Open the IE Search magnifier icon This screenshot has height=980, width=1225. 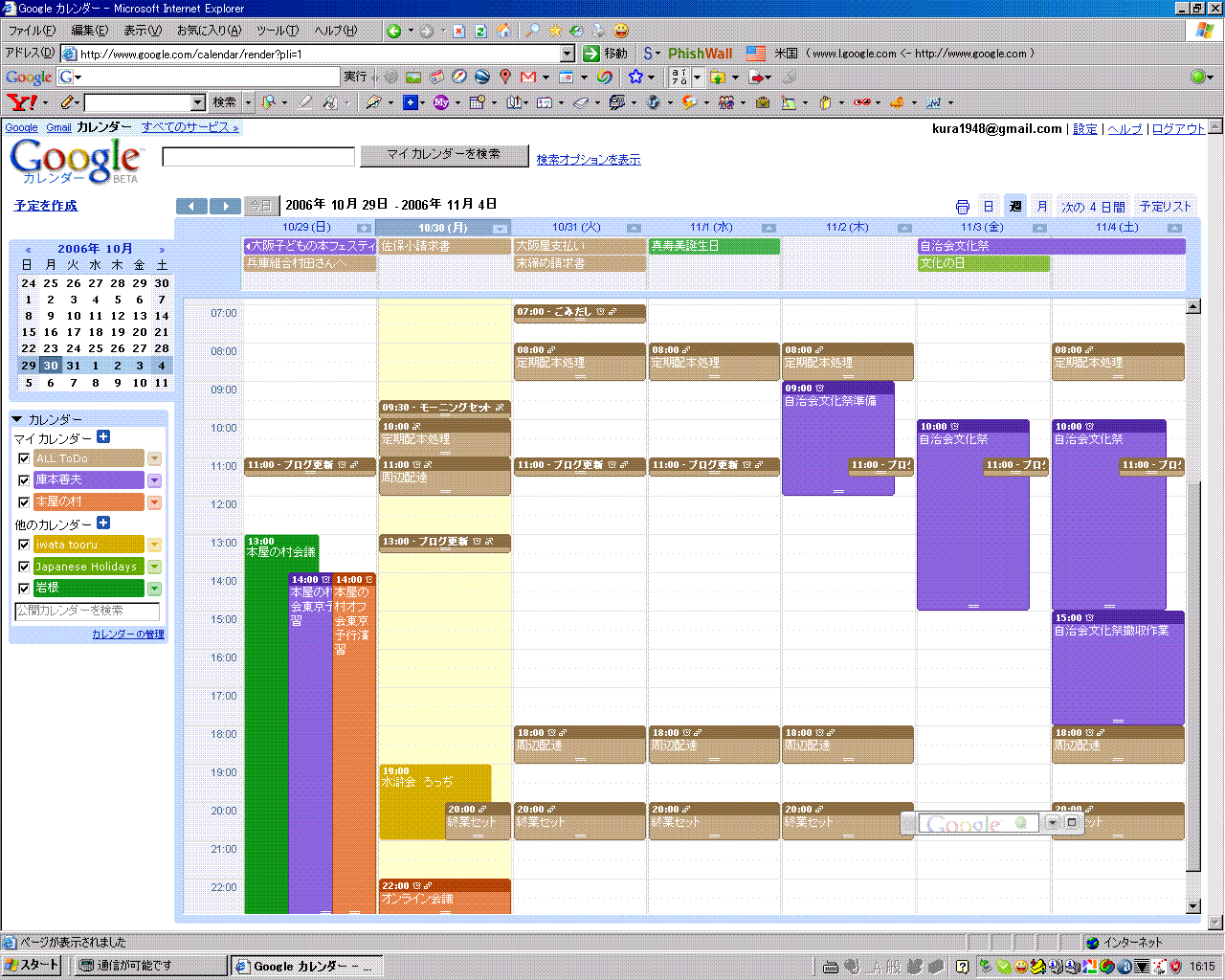click(x=533, y=31)
